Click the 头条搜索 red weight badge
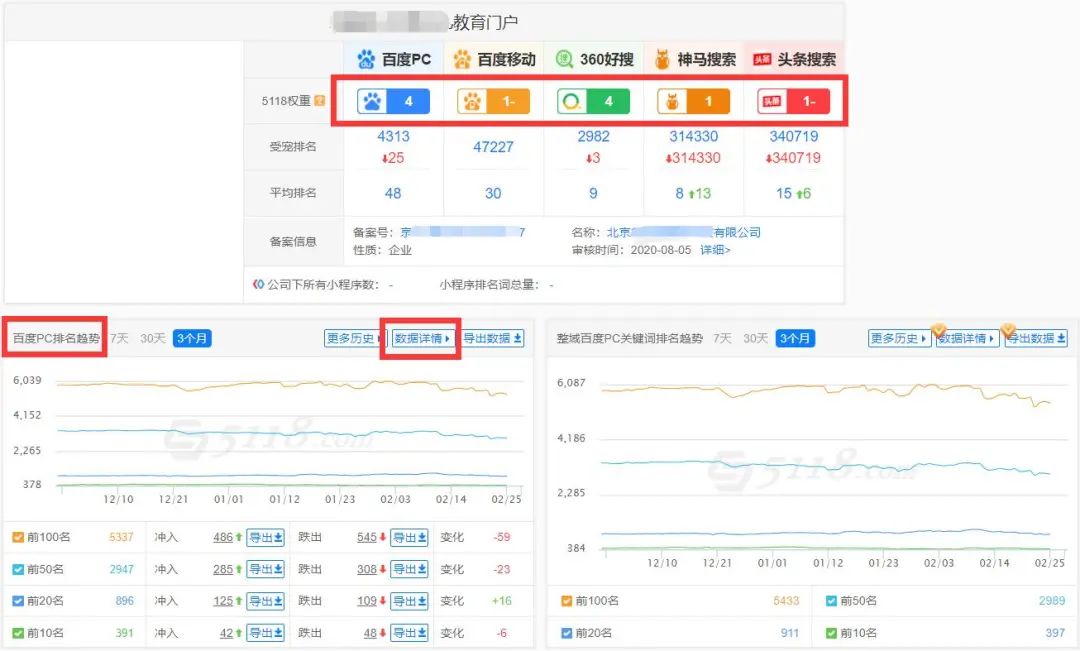Screen dimensions: 1080x651 pos(793,101)
